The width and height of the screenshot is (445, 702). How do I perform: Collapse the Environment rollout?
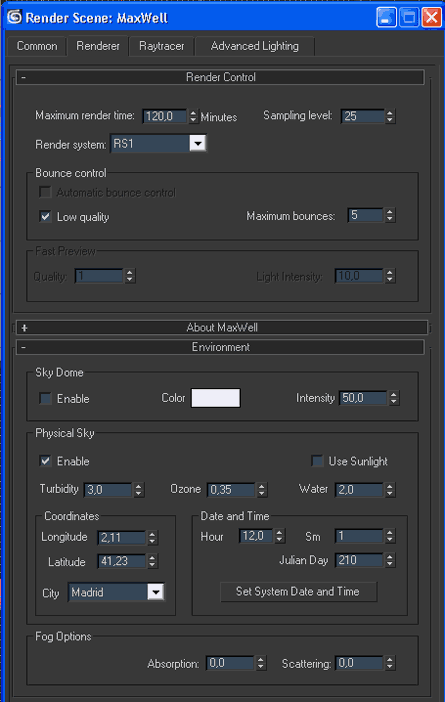click(x=220, y=347)
